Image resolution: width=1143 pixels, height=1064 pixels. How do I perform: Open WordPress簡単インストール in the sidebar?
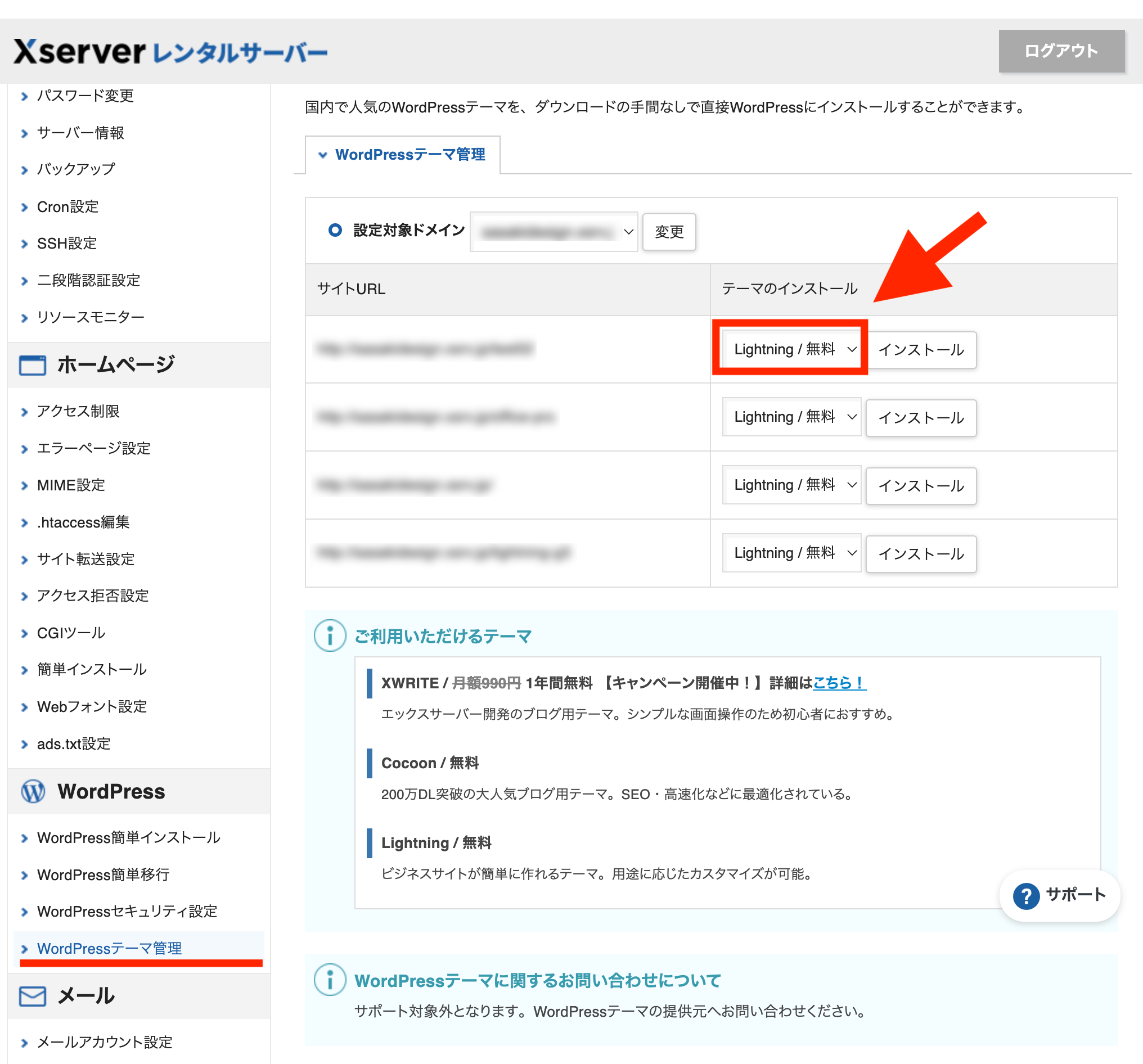tap(129, 837)
